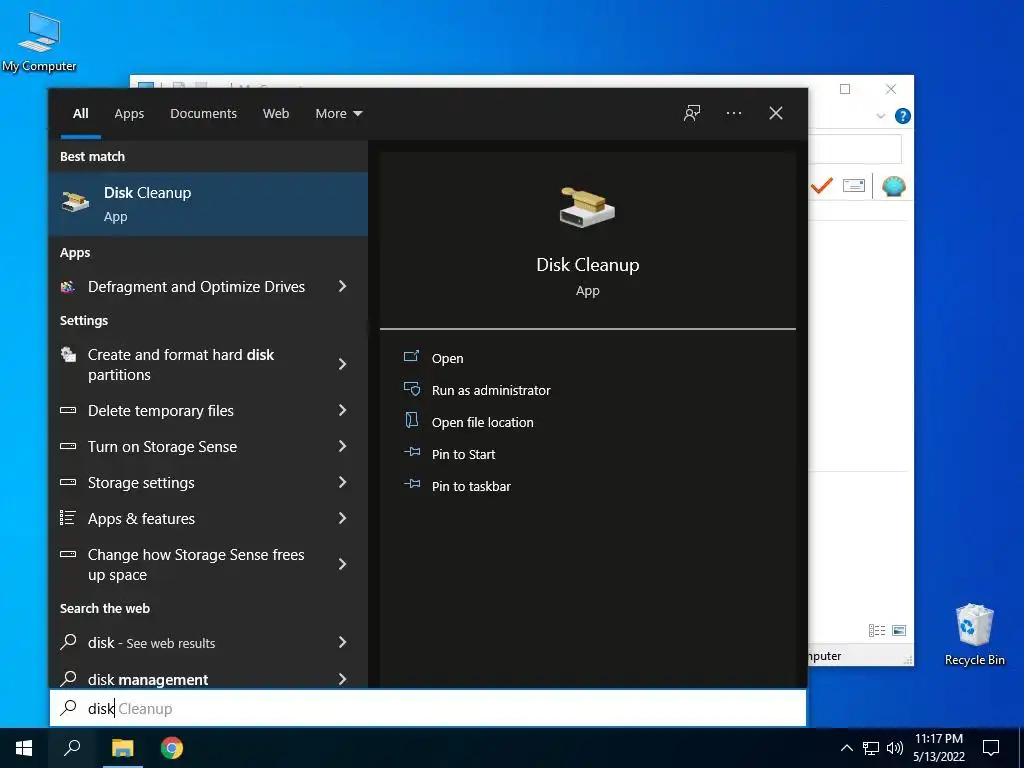Expand arrow for 'disk management' suggestion
The width and height of the screenshot is (1024, 768).
tap(342, 679)
